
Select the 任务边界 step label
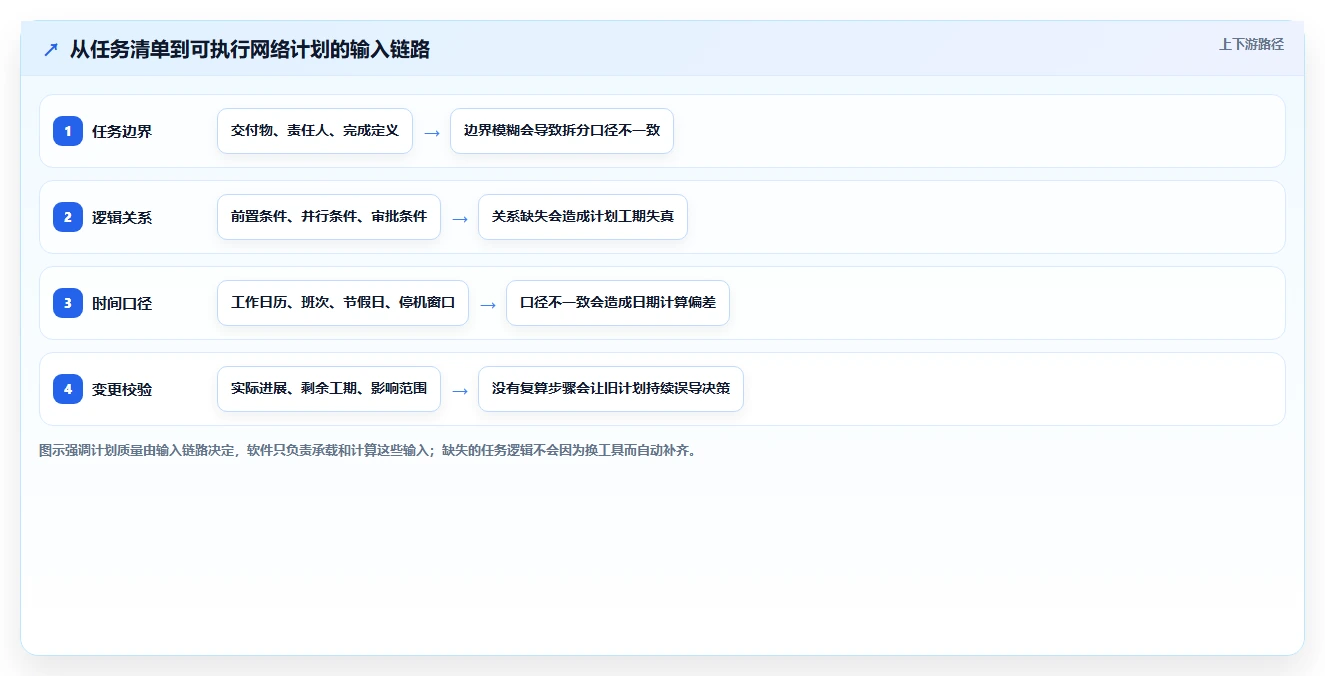(x=122, y=131)
